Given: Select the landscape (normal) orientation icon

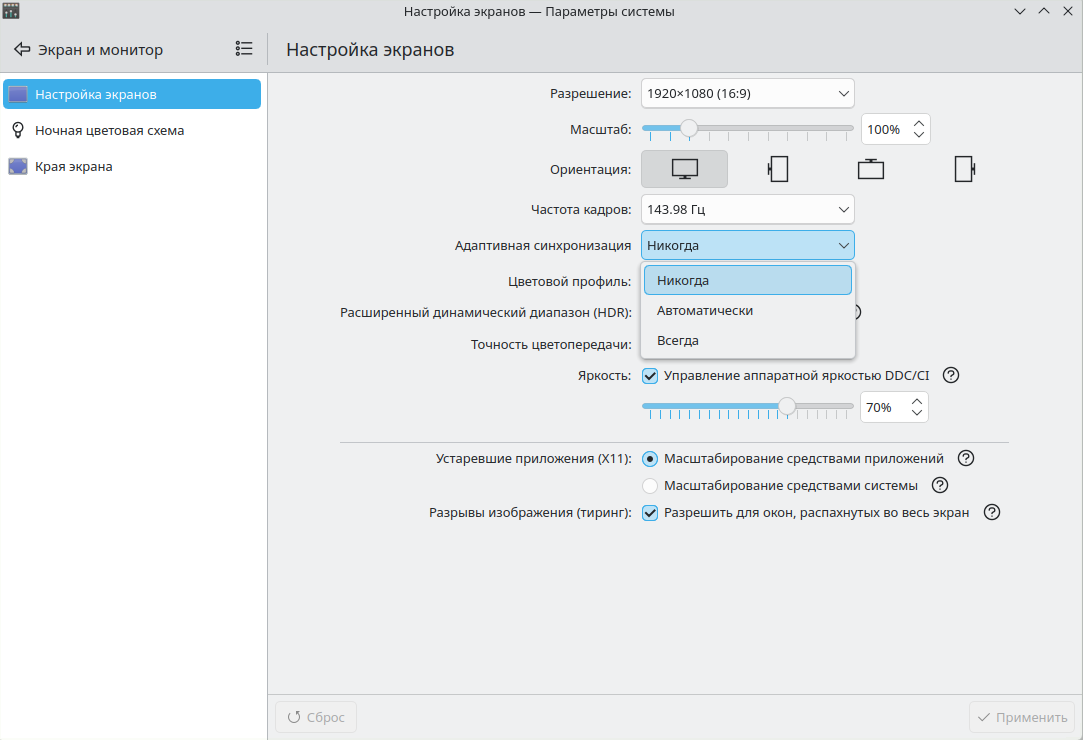Looking at the screenshot, I should pyautogui.click(x=684, y=169).
